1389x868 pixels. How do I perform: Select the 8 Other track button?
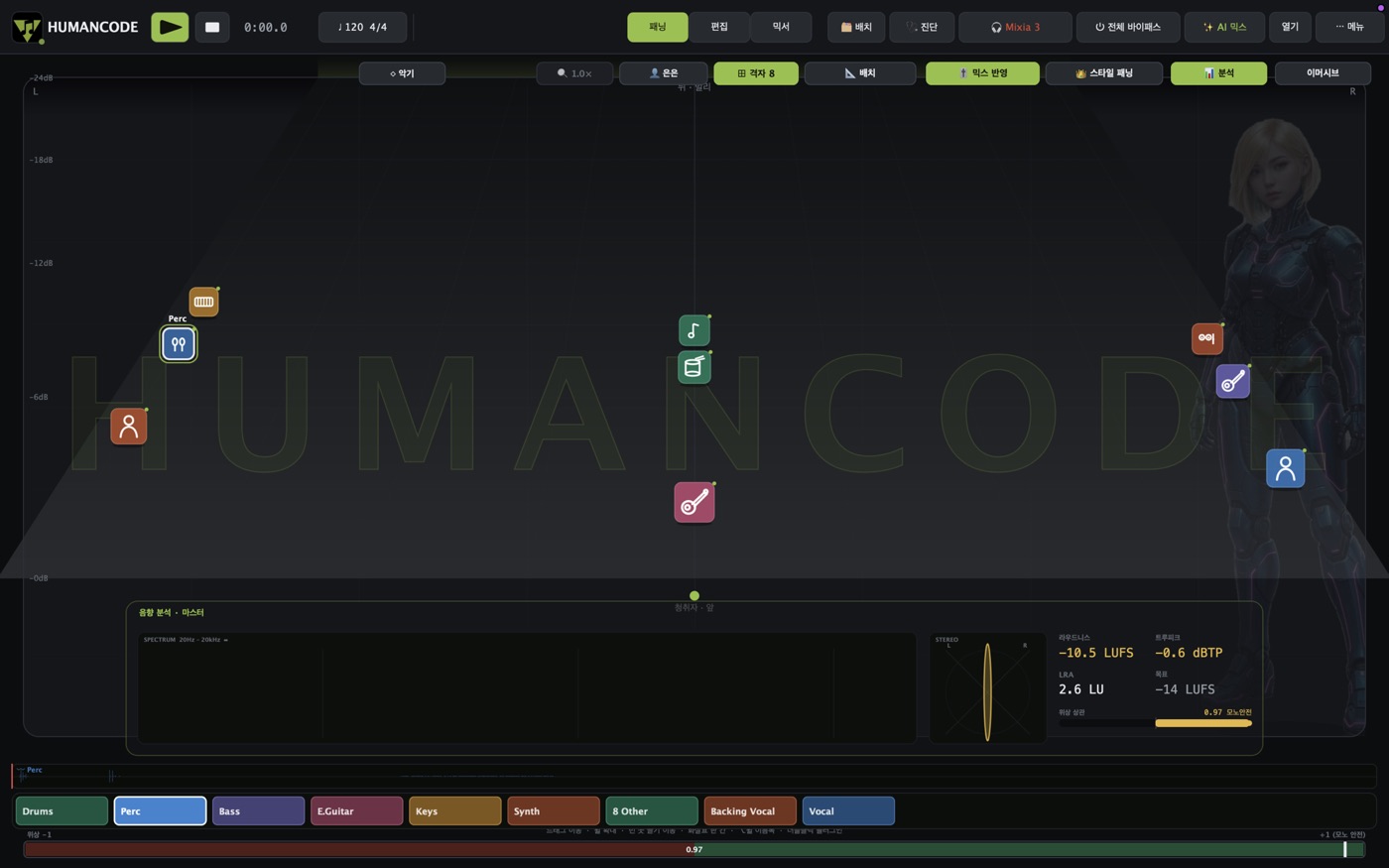pos(652,811)
